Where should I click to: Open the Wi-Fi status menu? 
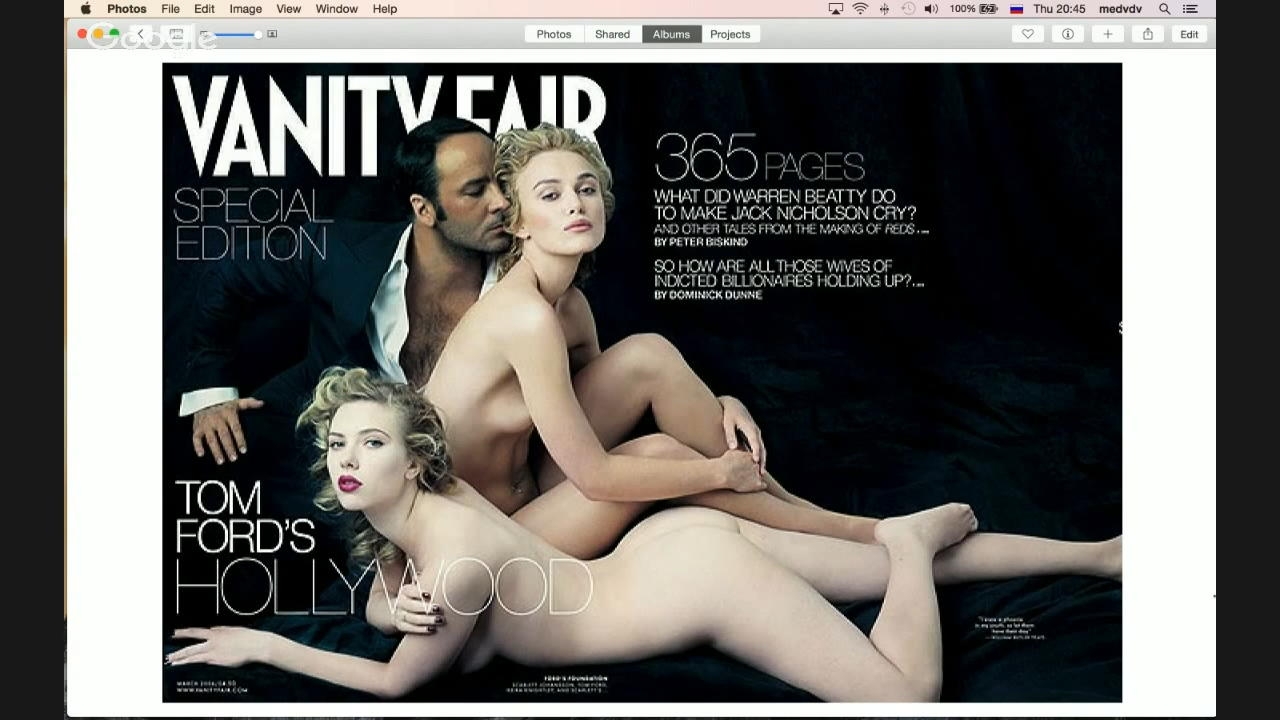pos(860,9)
